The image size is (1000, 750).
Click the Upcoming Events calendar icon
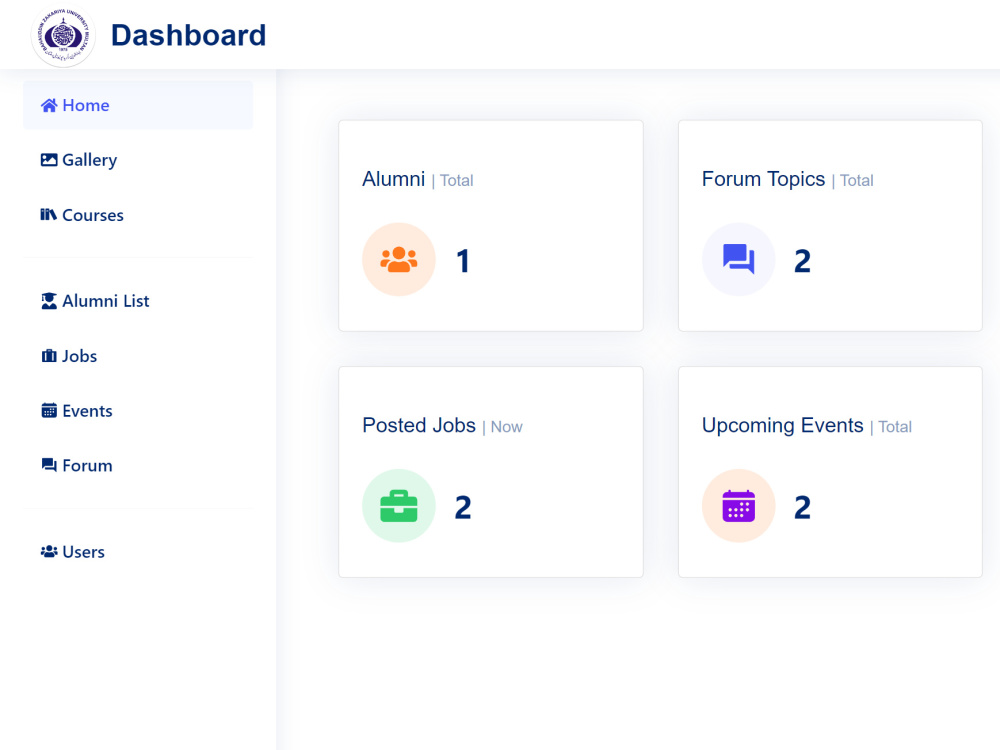738,505
